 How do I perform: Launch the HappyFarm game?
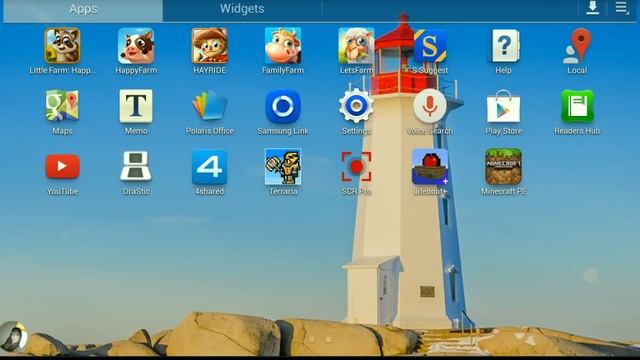click(136, 45)
